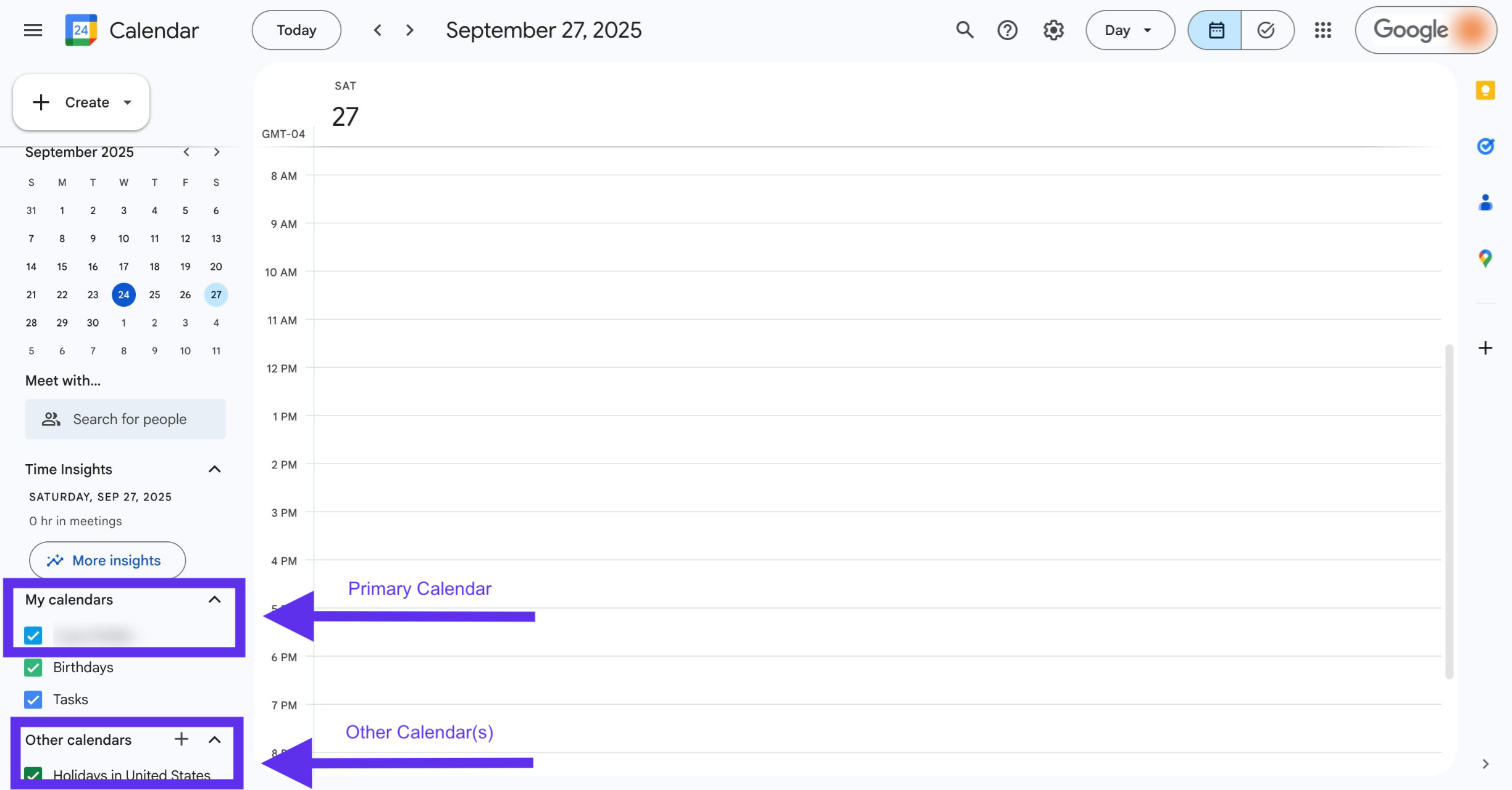Switch to Calendar view tab
This screenshot has height=790, width=1512.
point(1216,30)
